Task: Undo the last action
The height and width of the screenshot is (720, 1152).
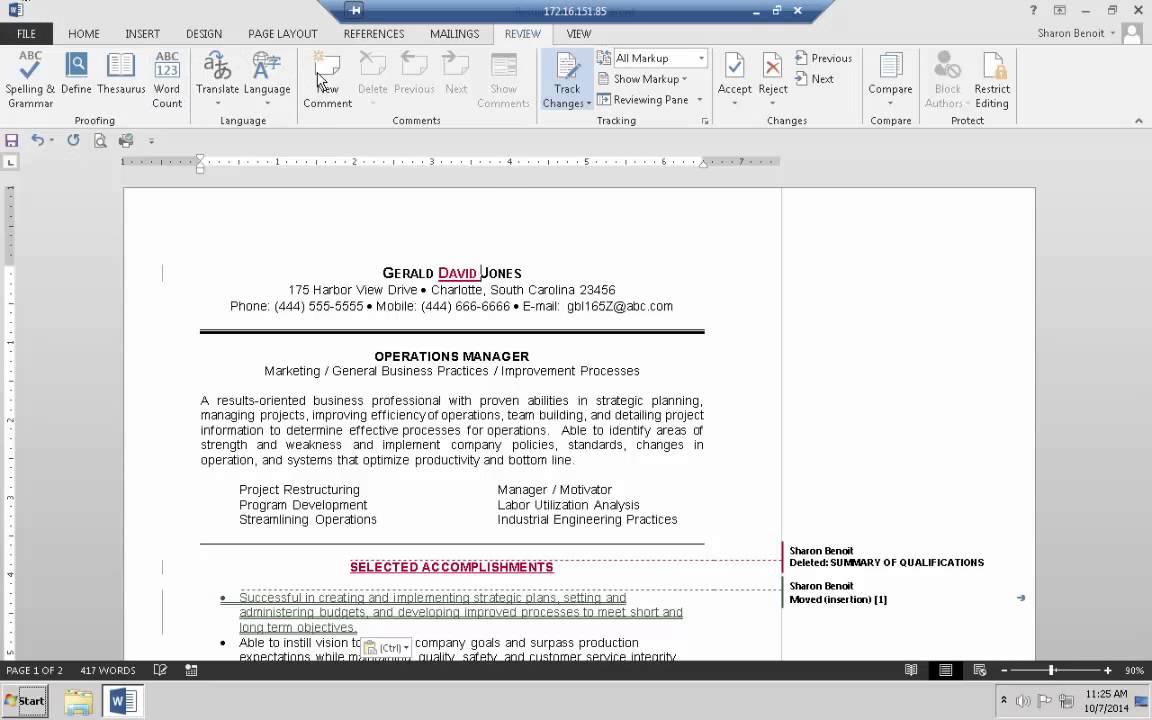Action: (37, 140)
